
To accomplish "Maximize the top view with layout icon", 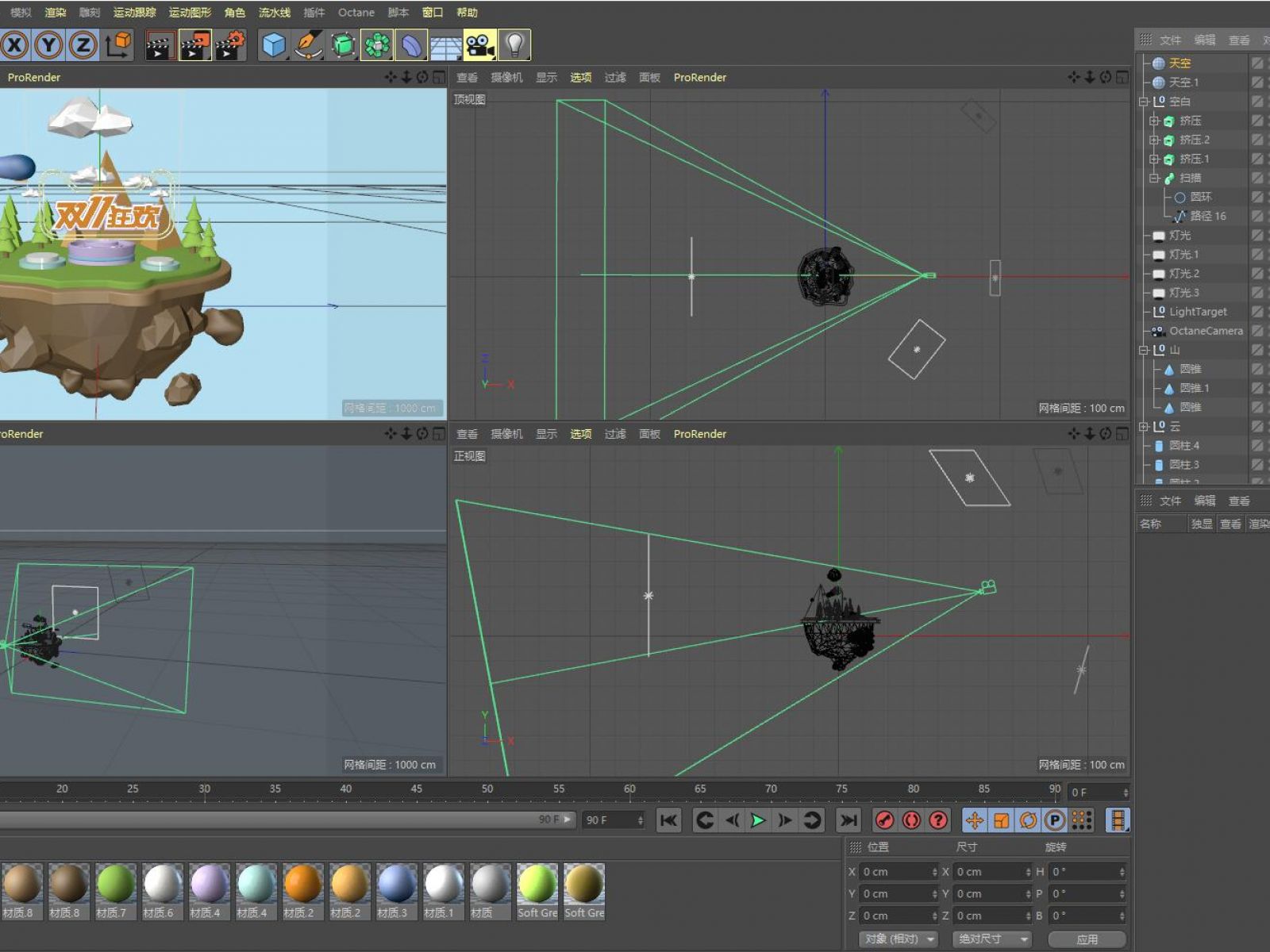I will (x=1122, y=77).
